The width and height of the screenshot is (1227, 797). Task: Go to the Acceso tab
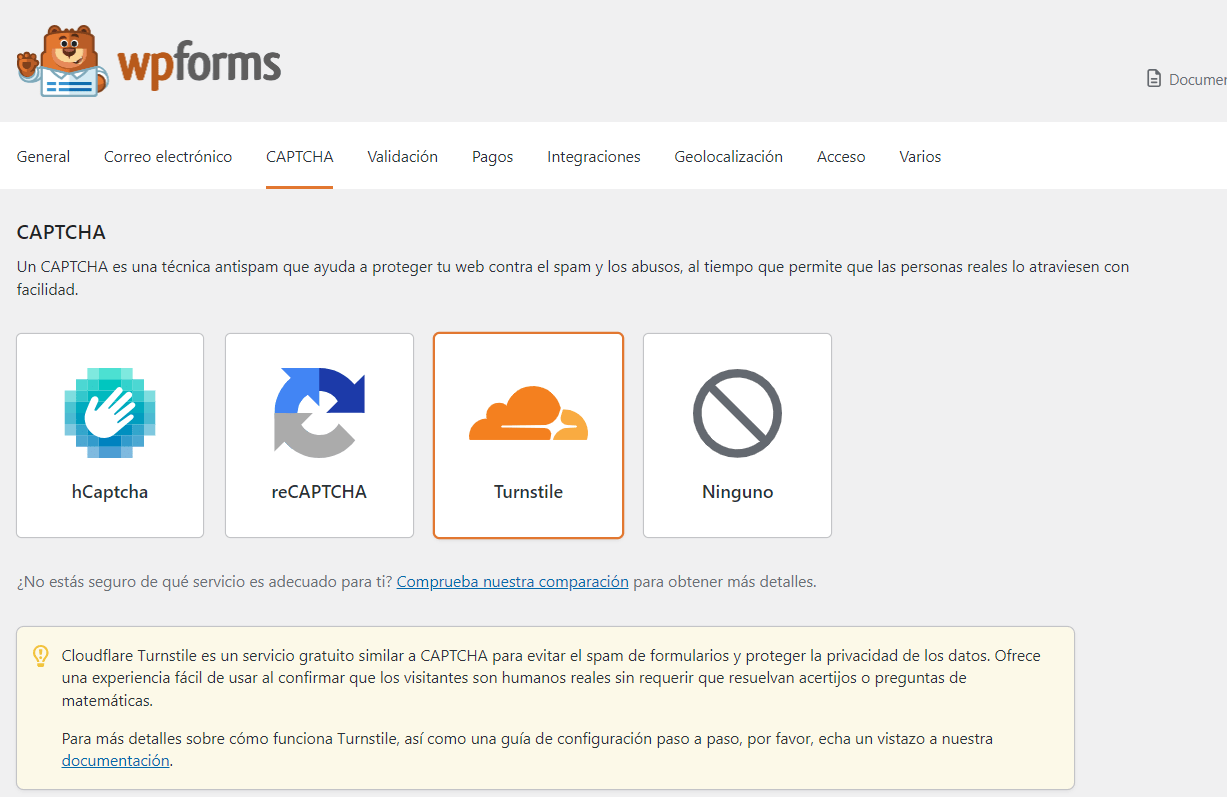pyautogui.click(x=841, y=157)
